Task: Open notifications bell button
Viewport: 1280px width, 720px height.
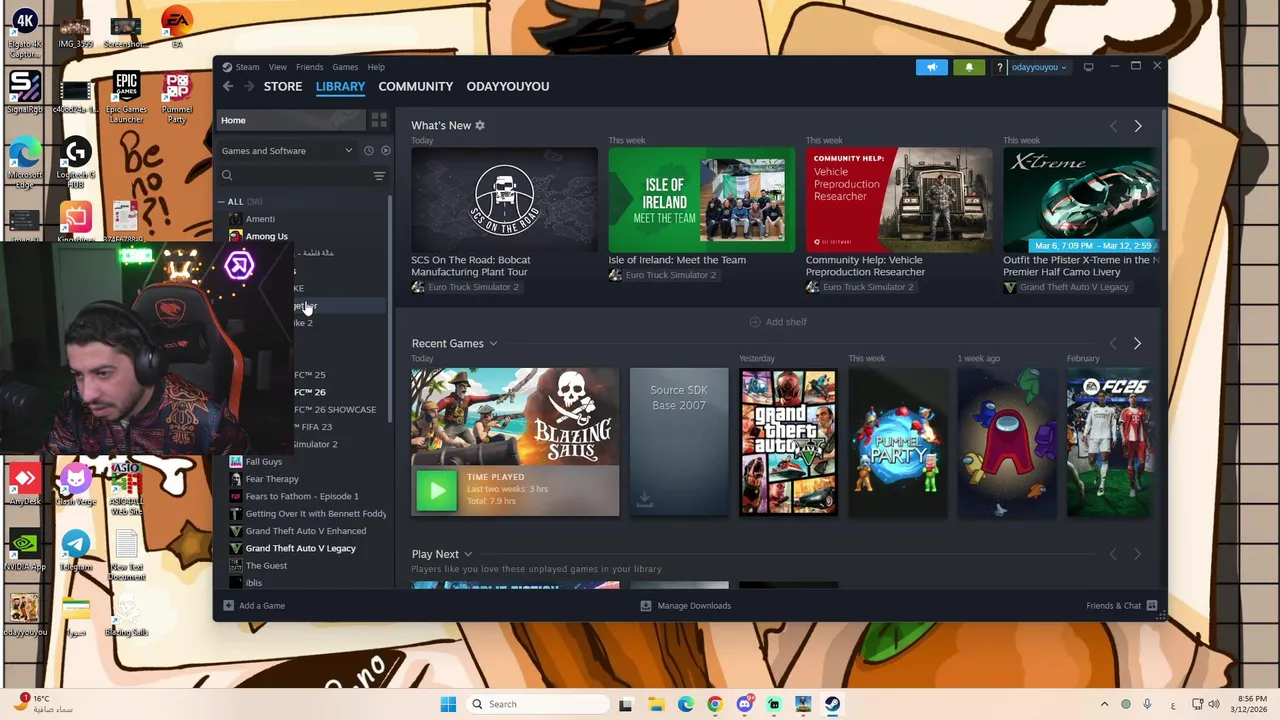Action: click(x=969, y=67)
